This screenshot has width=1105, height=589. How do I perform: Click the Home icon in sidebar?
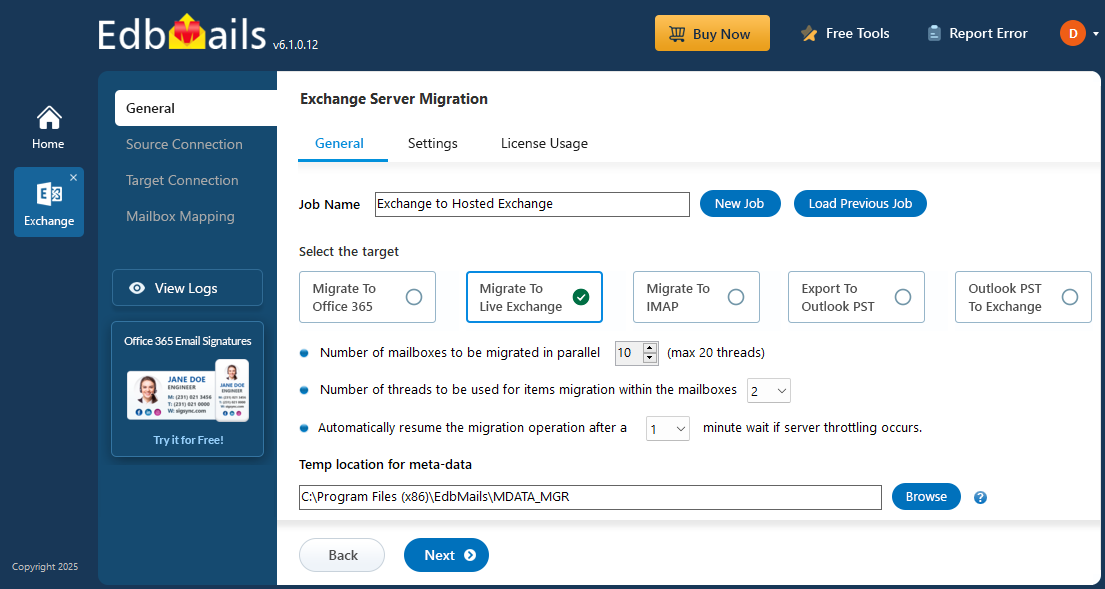48,127
